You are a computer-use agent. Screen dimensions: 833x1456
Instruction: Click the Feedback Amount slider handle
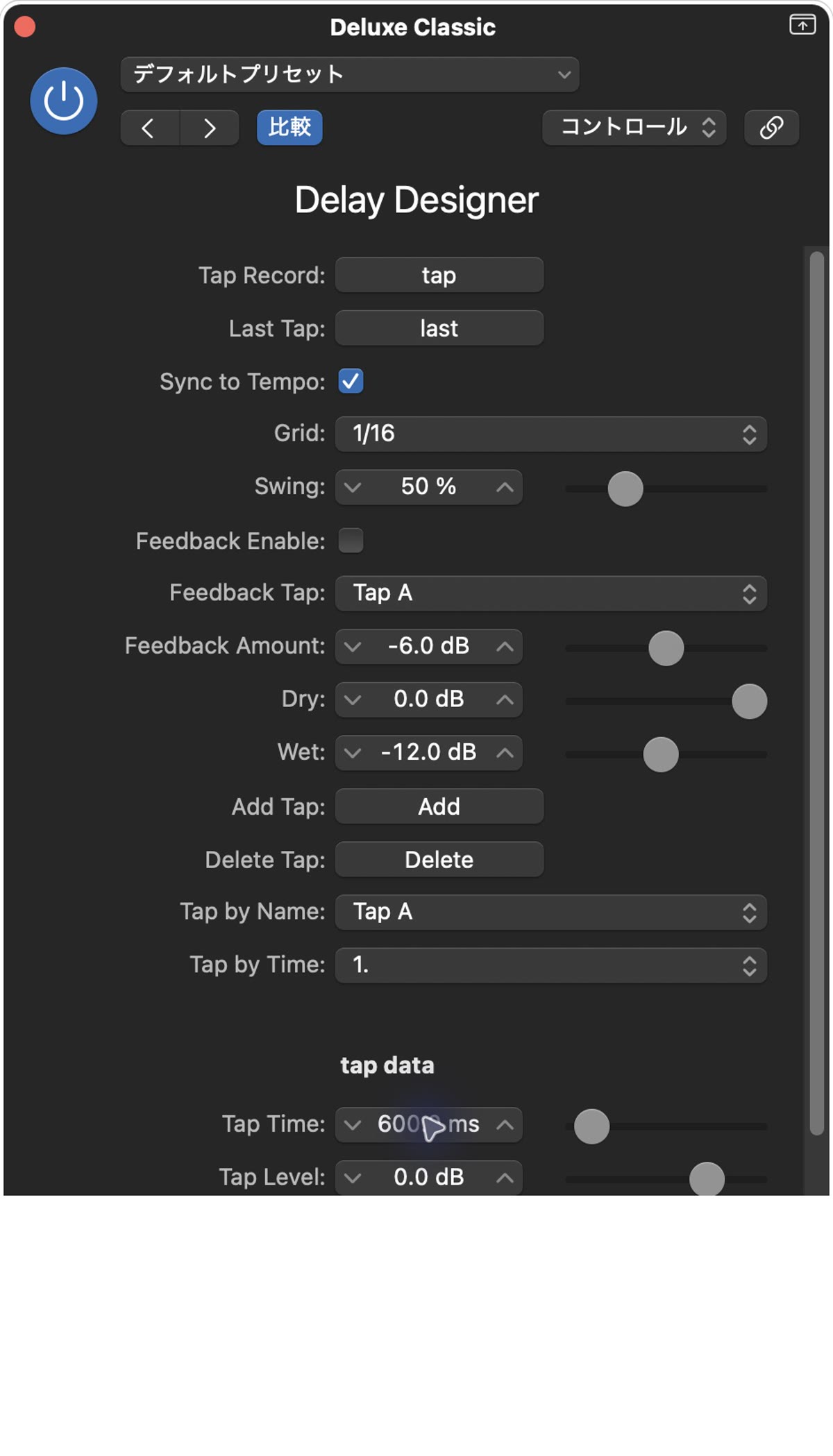tap(666, 648)
